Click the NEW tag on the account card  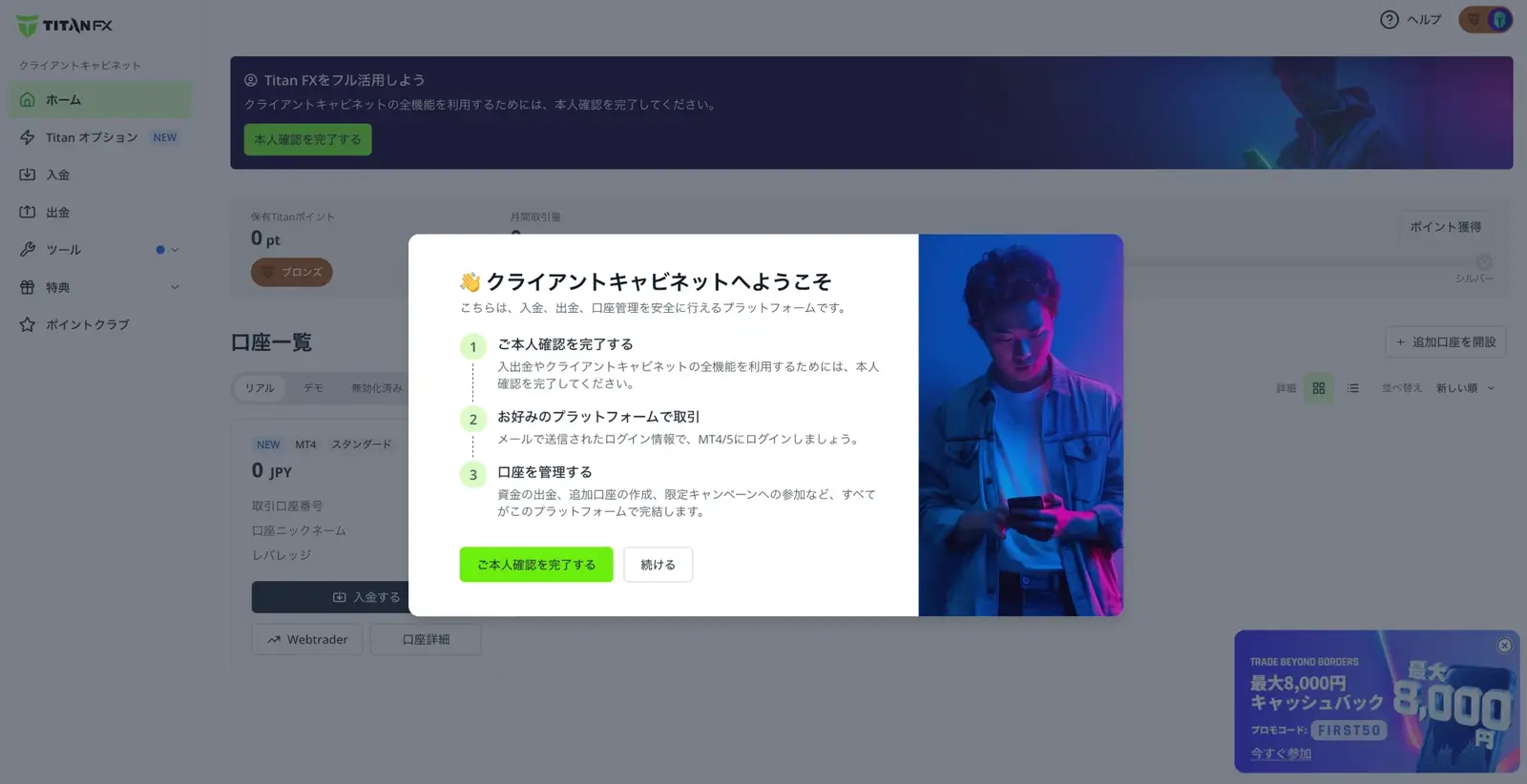[x=268, y=444]
